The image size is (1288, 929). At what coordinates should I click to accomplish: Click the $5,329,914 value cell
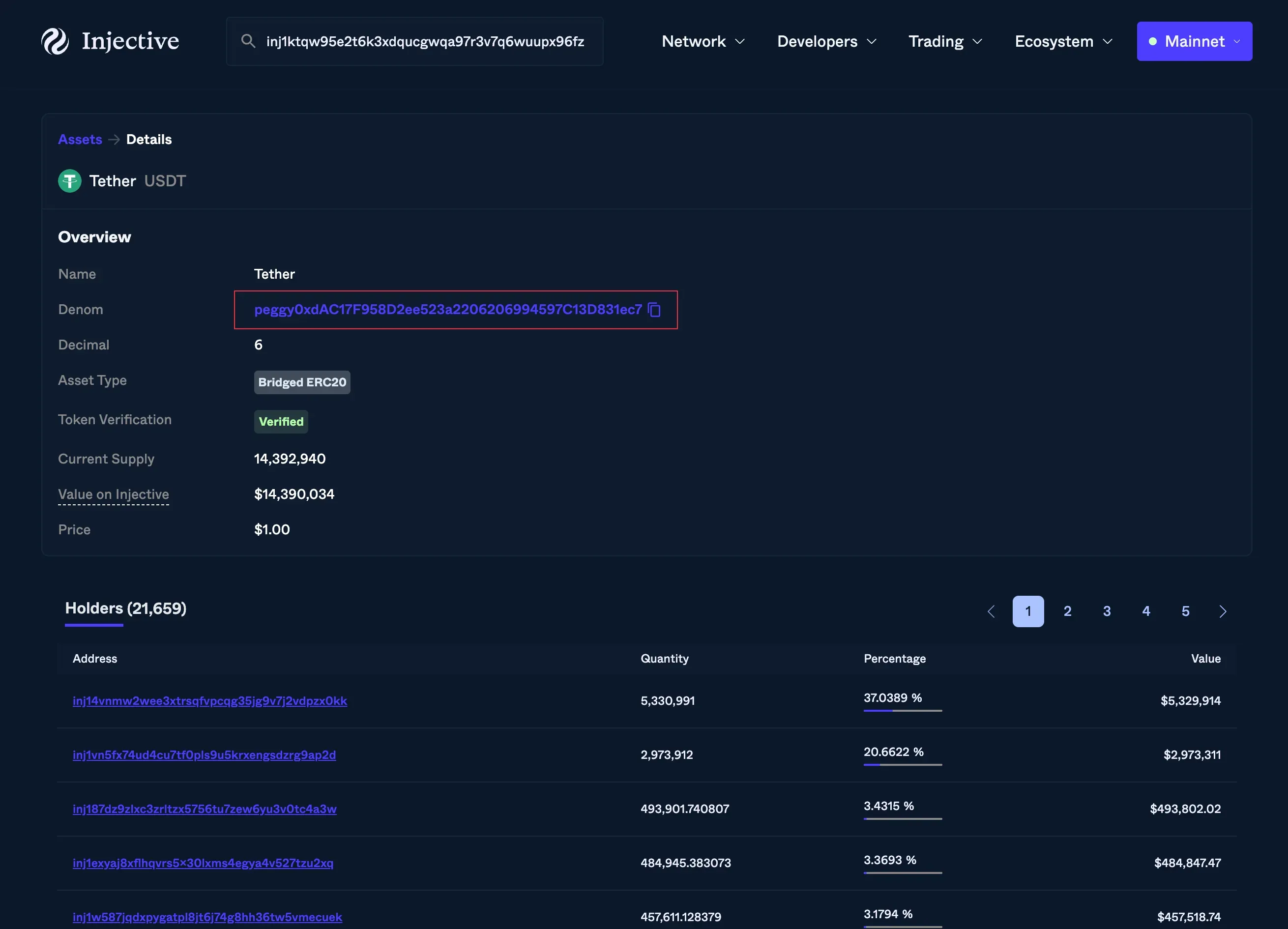tap(1190, 701)
